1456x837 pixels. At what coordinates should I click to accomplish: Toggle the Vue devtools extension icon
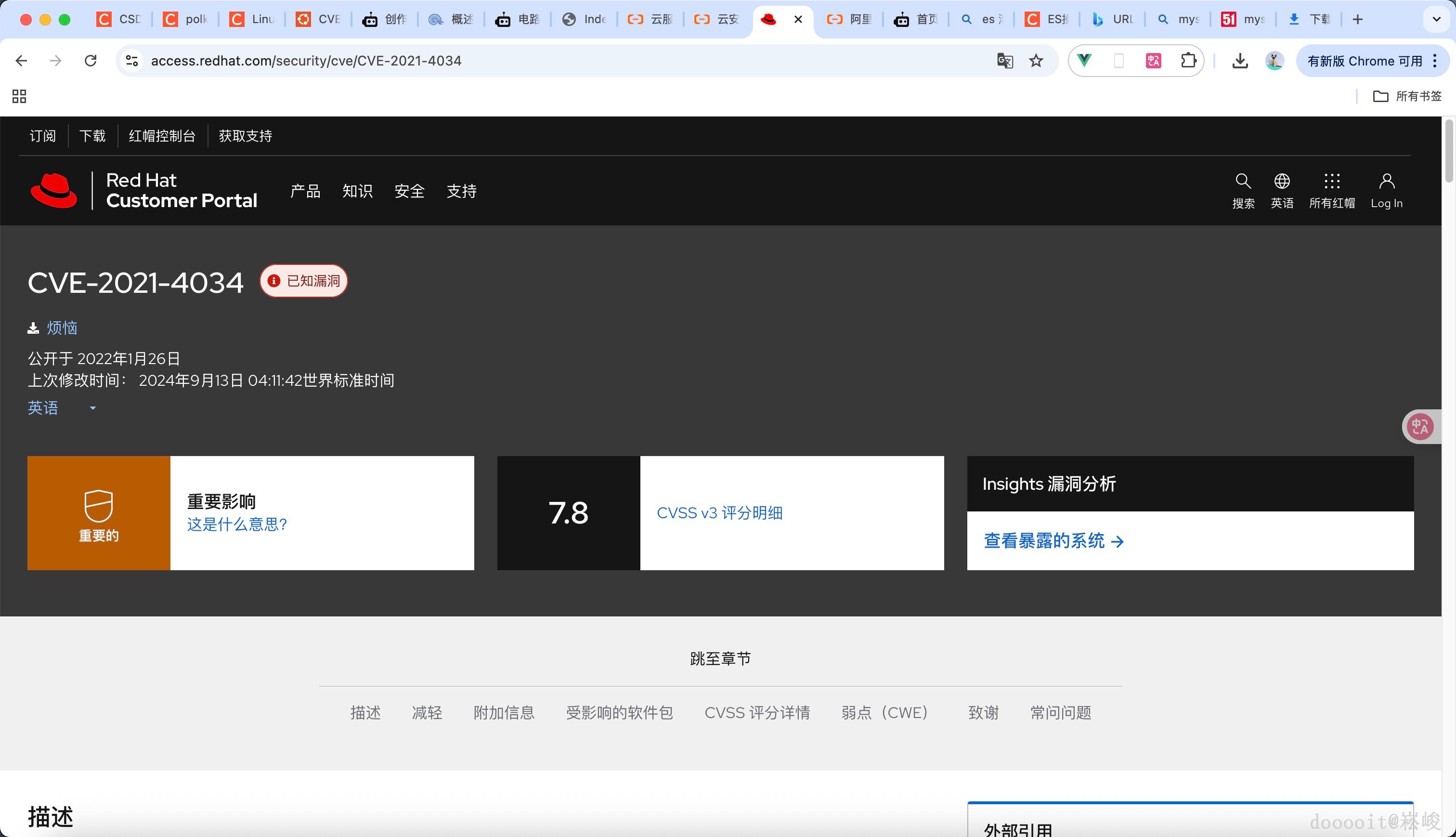pos(1085,60)
